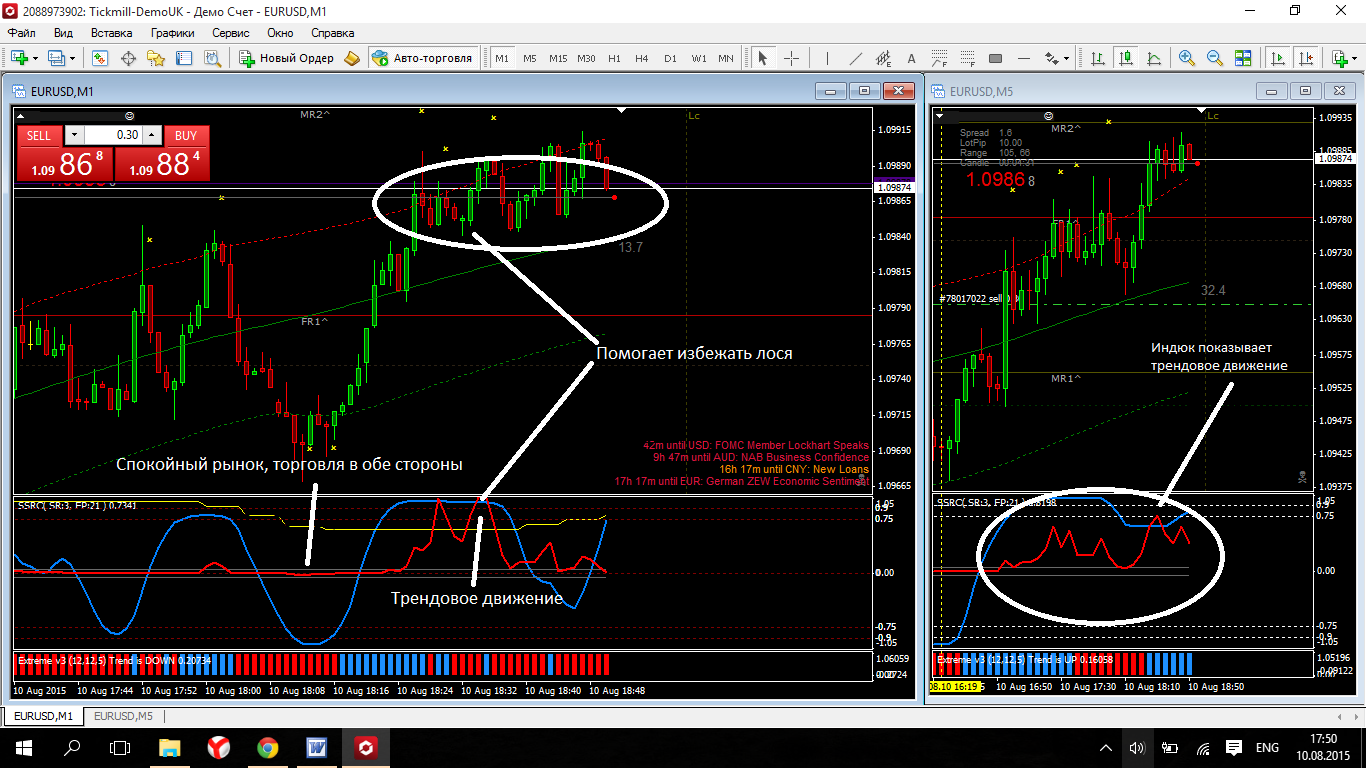
Task: Select the H4 timeframe
Action: (641, 58)
